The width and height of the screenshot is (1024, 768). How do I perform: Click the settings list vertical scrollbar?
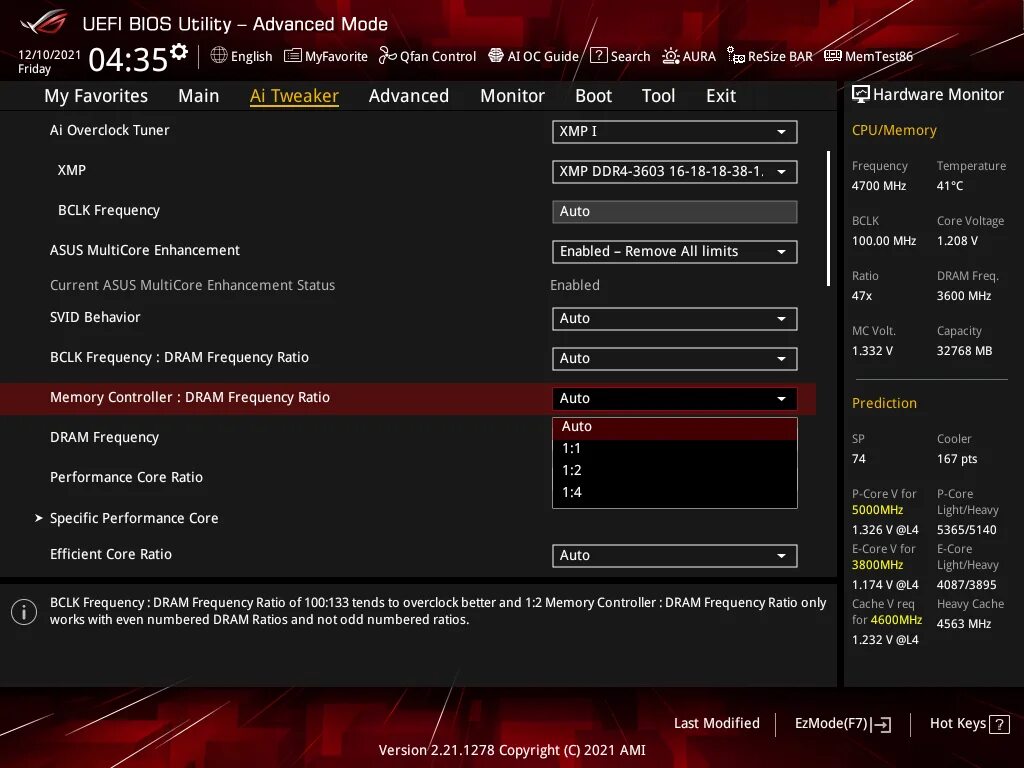tap(828, 219)
